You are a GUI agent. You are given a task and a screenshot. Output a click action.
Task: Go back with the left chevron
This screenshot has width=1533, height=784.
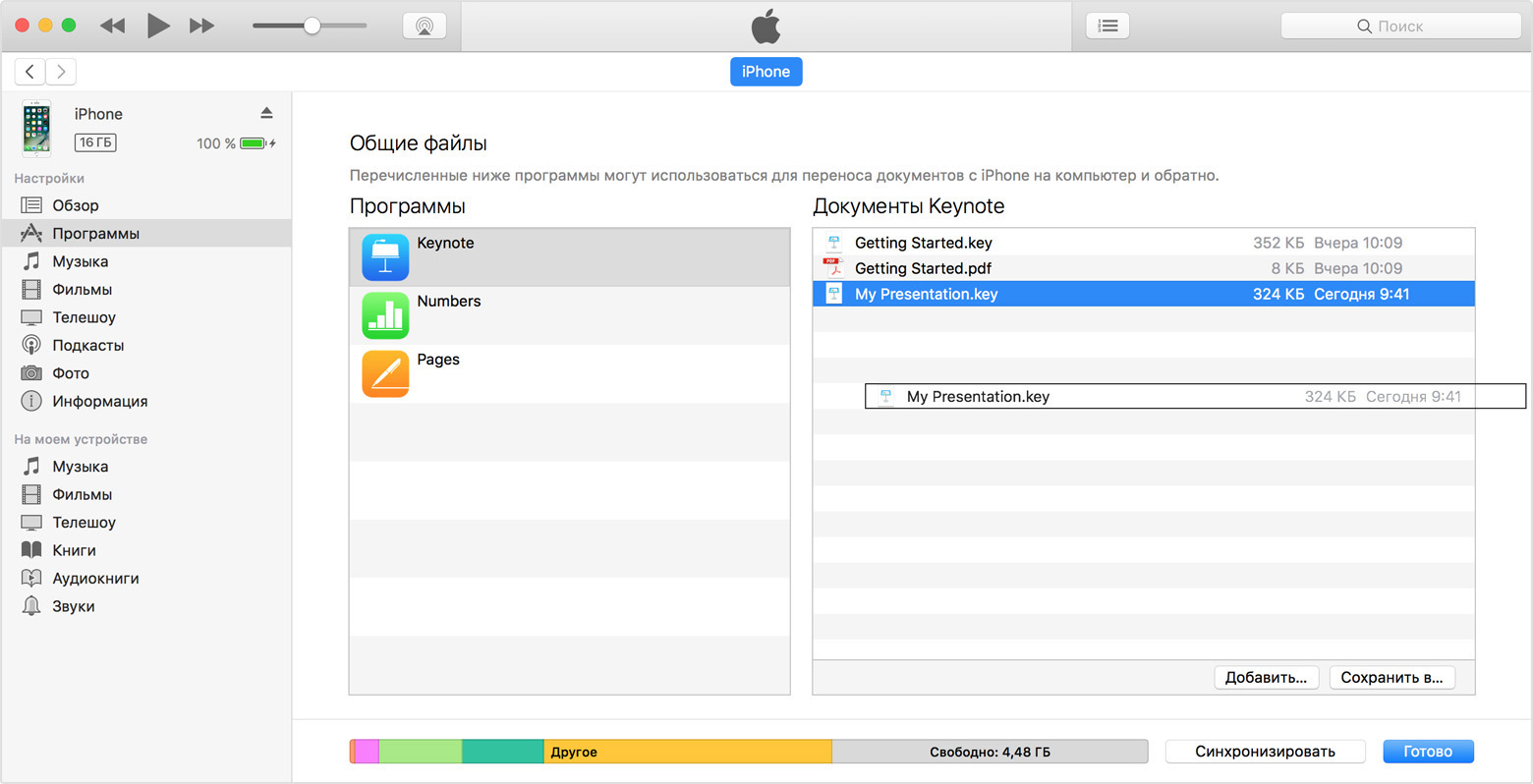tap(29, 72)
